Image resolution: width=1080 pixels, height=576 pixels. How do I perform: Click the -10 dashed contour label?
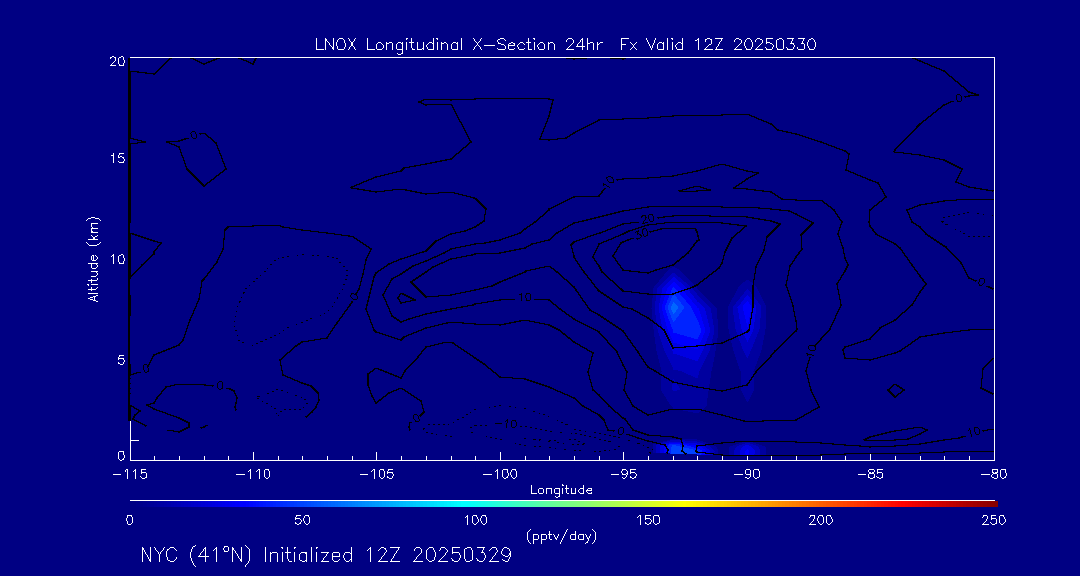coord(506,424)
